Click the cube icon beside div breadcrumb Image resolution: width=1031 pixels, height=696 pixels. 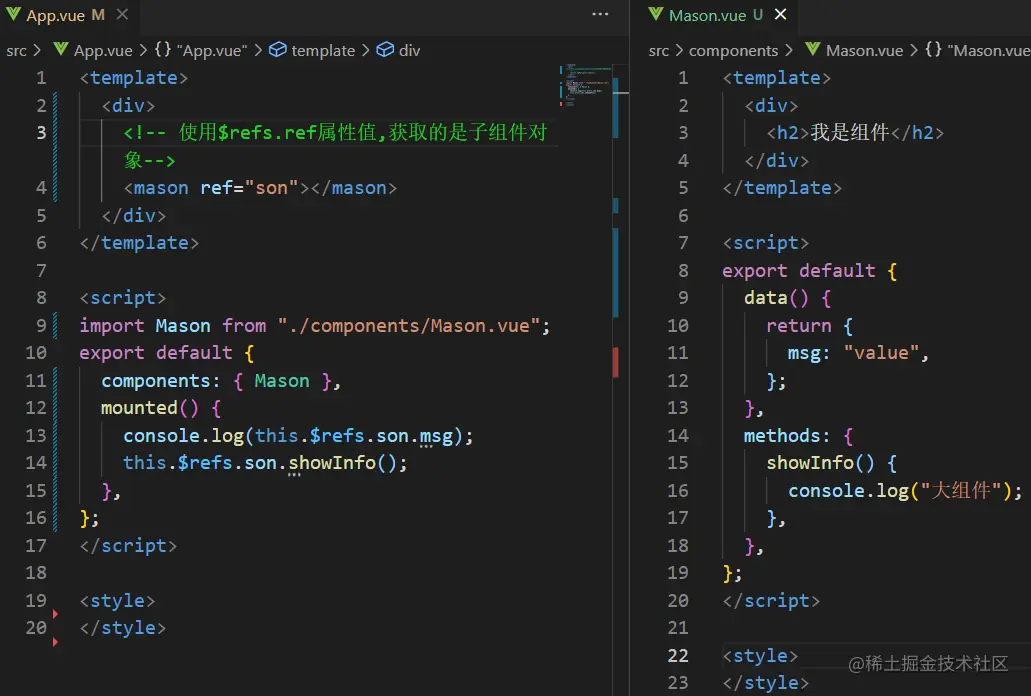click(x=385, y=50)
